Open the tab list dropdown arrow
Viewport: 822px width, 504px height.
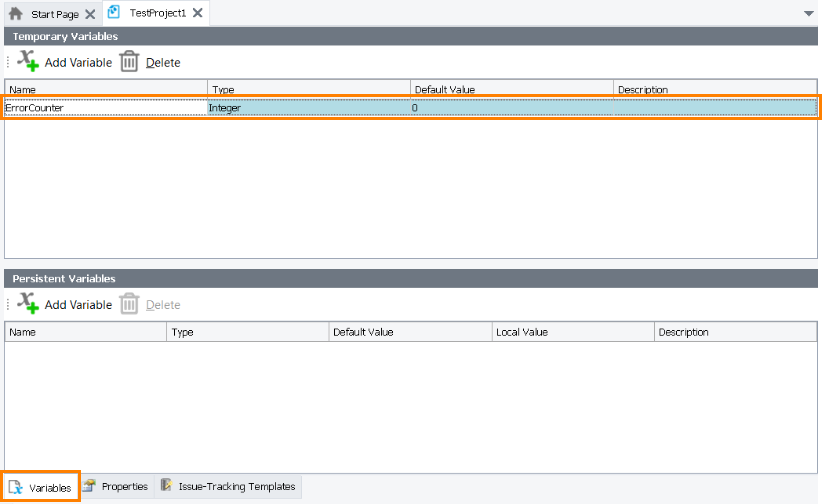(x=808, y=14)
